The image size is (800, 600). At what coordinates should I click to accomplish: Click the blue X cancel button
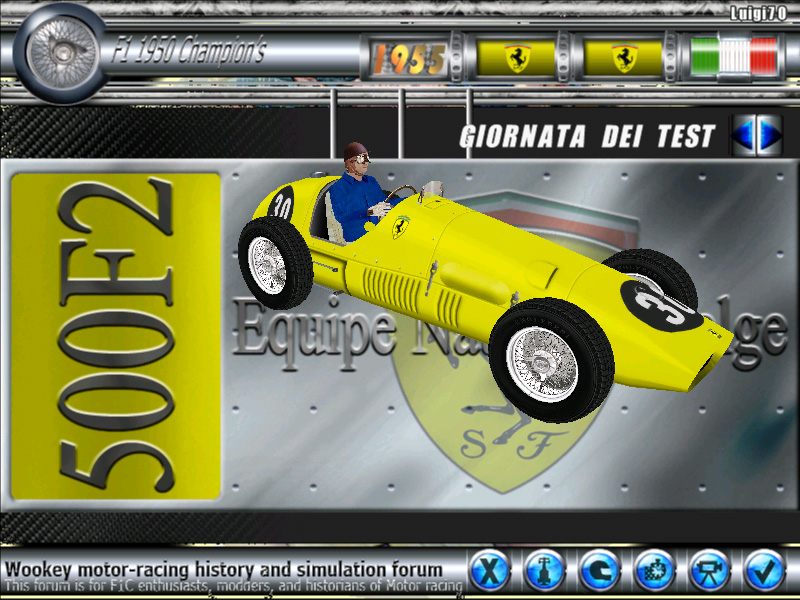pos(489,570)
